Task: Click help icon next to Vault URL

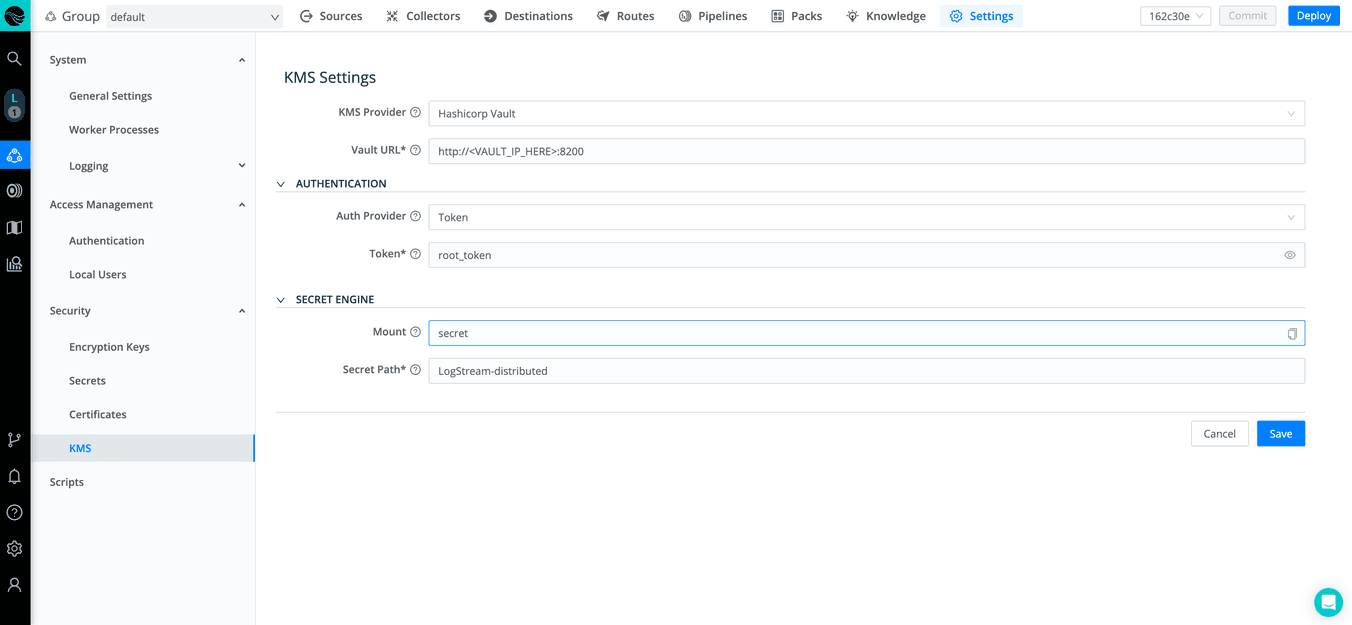Action: point(415,150)
